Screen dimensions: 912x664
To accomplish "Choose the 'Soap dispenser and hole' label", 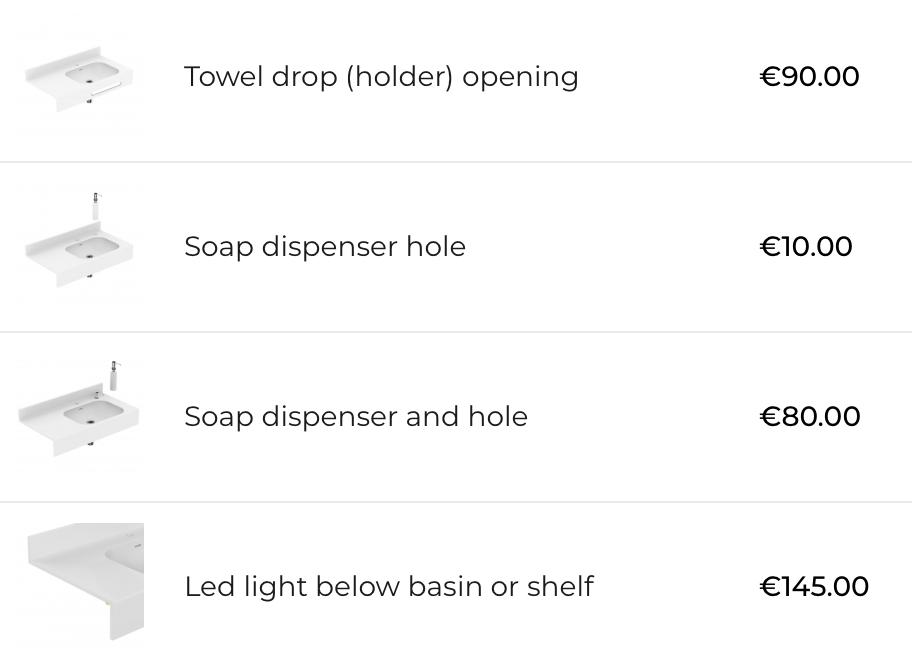I will point(356,417).
